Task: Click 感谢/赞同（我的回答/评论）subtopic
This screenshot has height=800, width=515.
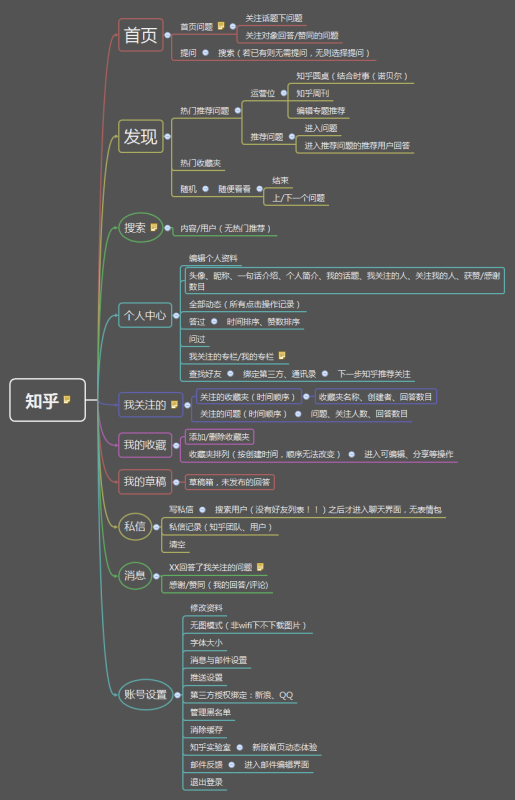Action: [x=218, y=585]
